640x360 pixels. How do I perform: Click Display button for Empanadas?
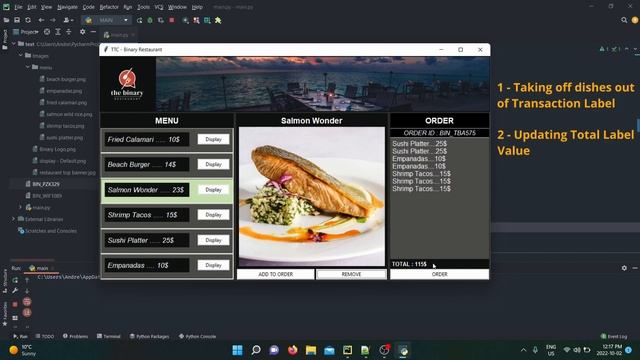(213, 265)
